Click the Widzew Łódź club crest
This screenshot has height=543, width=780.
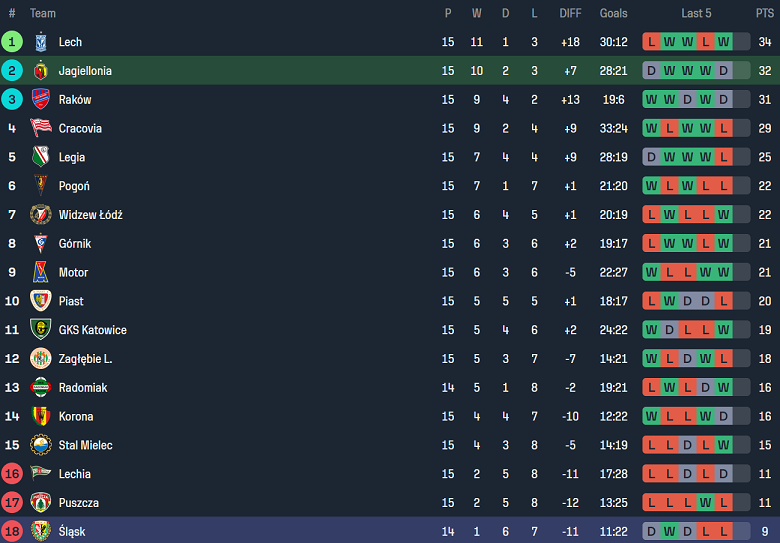[x=41, y=215]
